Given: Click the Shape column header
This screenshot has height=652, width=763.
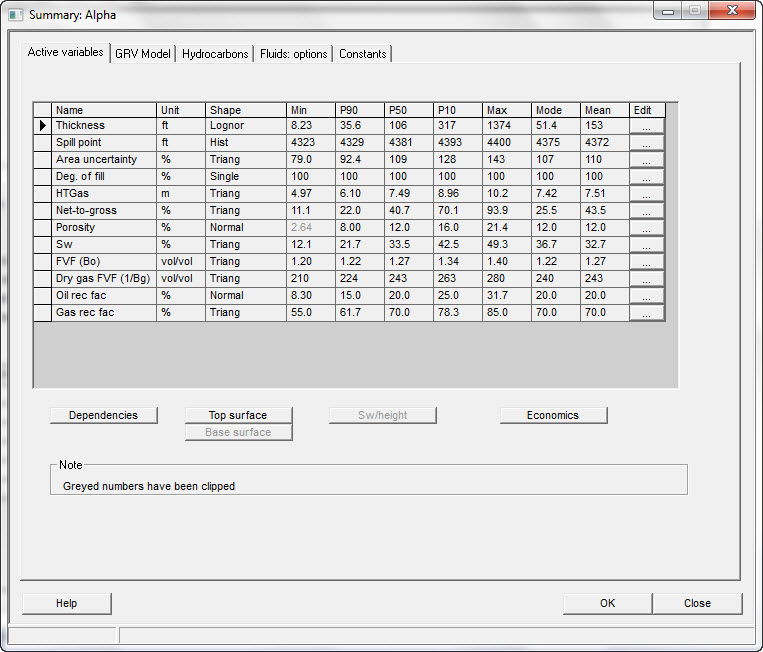Looking at the screenshot, I should click(246, 110).
